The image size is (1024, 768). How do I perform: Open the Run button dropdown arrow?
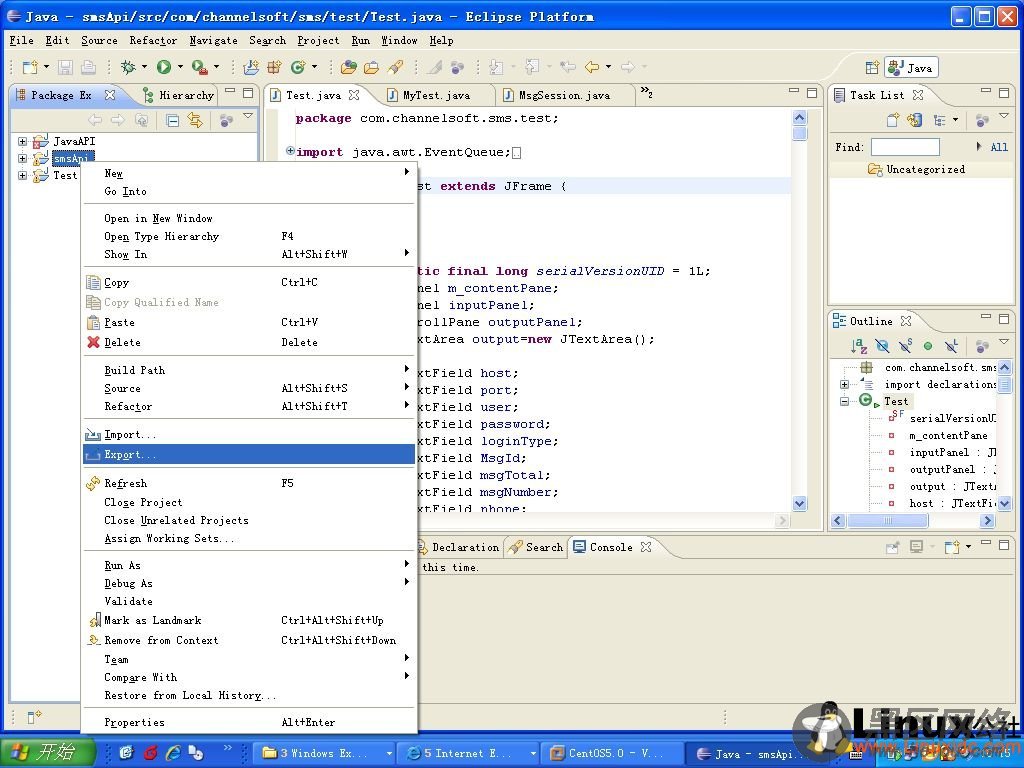pyautogui.click(x=180, y=67)
